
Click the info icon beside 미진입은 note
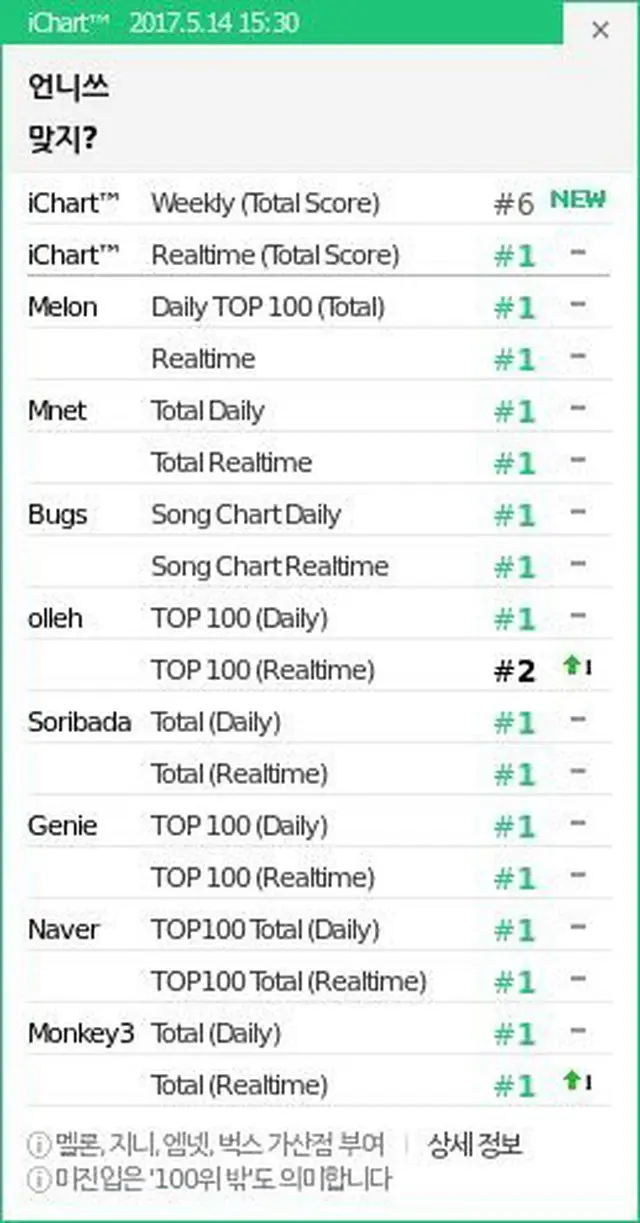click(39, 1179)
